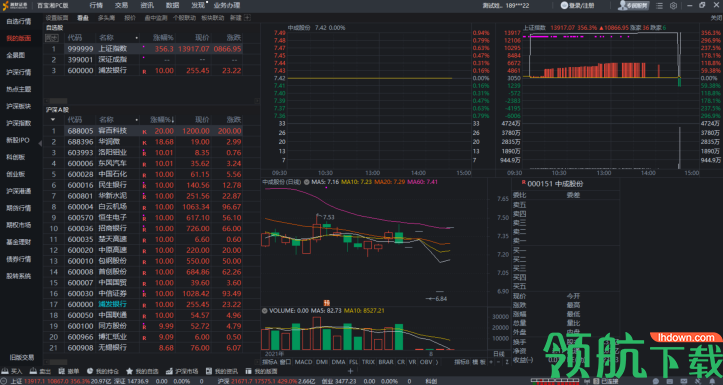Open 沪深指数 in the sidebar

pyautogui.click(x=18, y=123)
